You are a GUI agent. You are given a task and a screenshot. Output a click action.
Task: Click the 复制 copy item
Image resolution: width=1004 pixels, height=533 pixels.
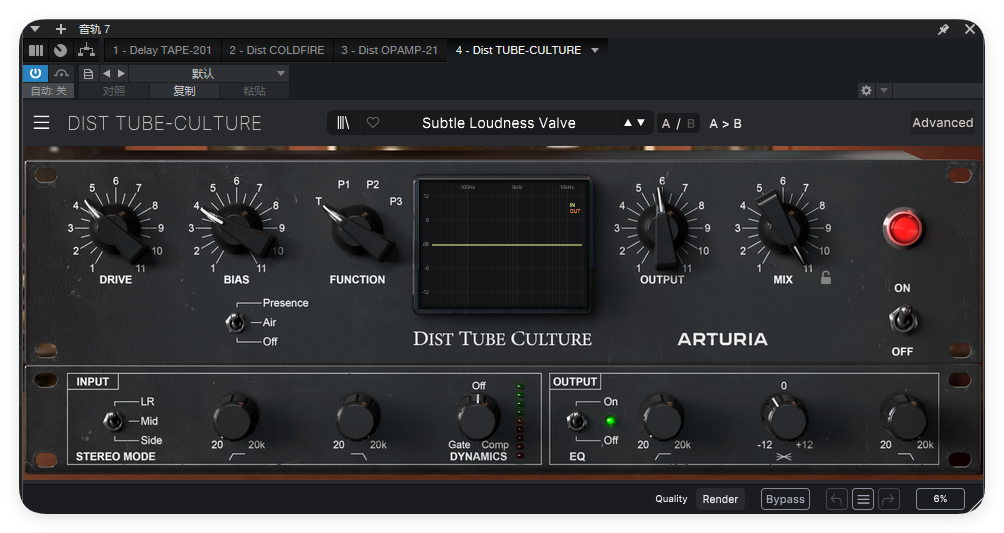point(184,91)
